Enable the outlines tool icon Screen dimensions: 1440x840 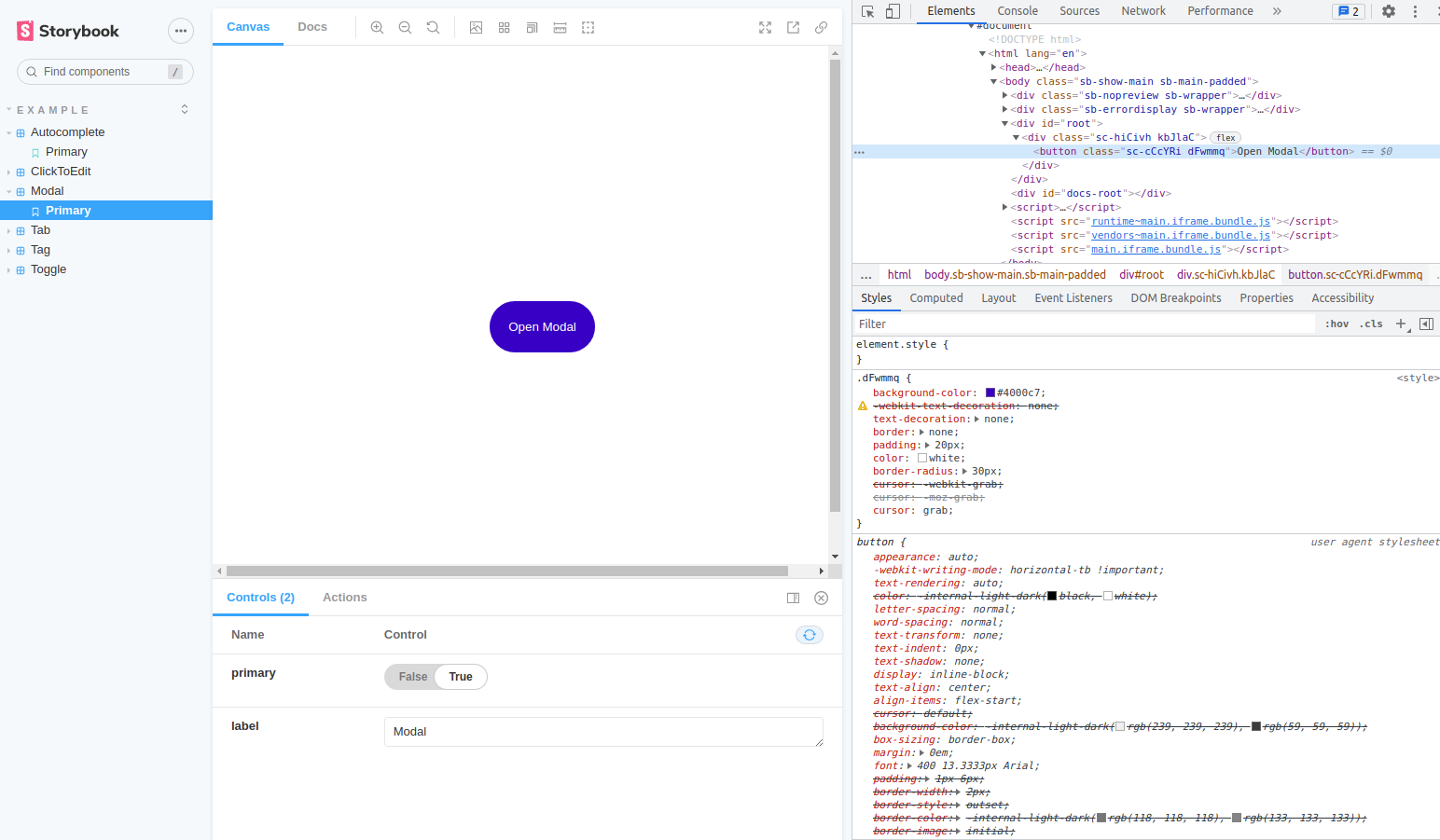pos(588,28)
